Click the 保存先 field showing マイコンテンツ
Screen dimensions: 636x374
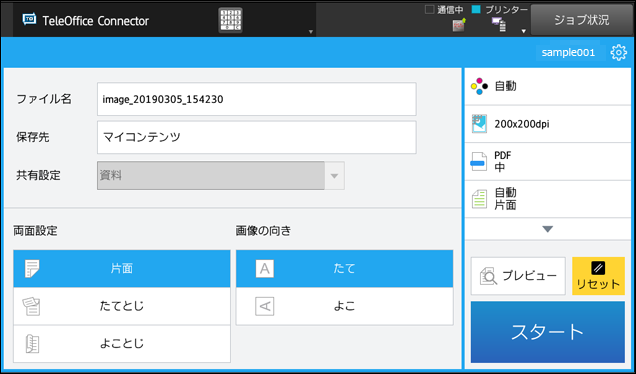click(x=257, y=137)
